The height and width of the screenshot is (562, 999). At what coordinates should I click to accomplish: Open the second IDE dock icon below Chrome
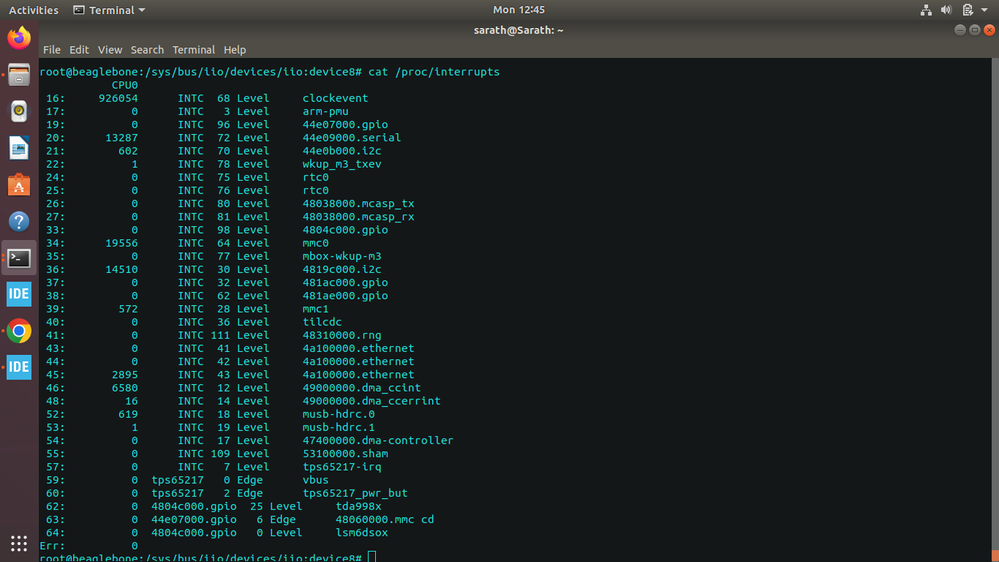point(18,367)
